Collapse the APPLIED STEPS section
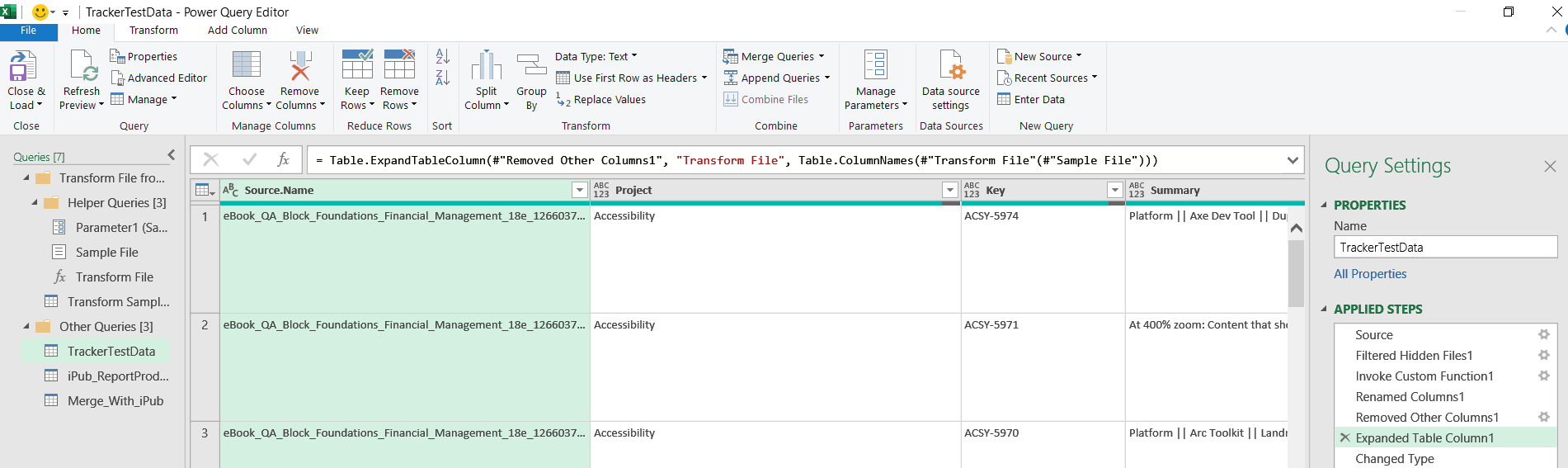 (1325, 309)
